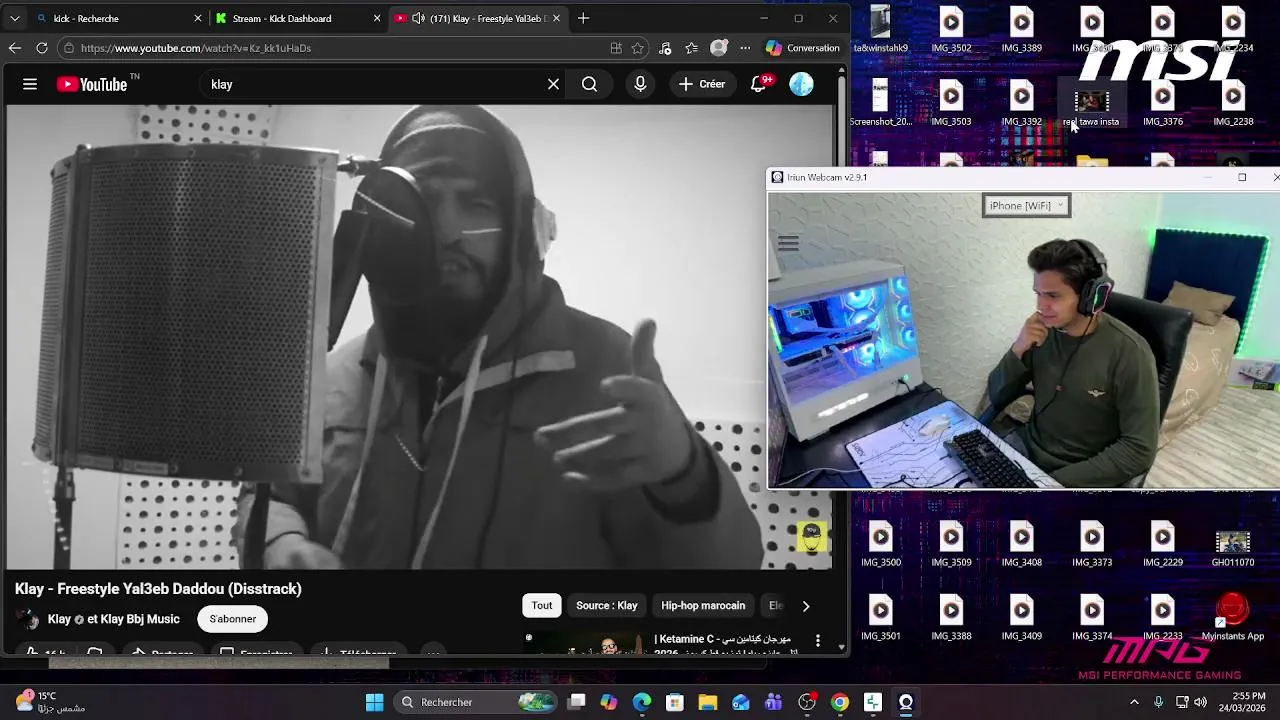Select desktop file IMG_3409
The height and width of the screenshot is (720, 1280).
1021,619
